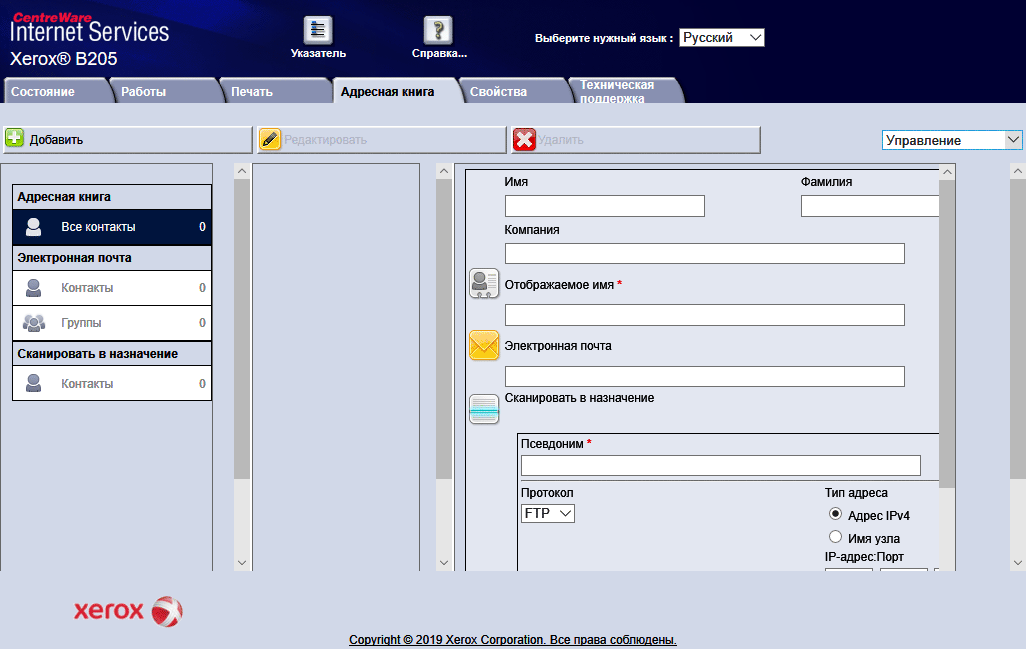Click the contact form scrollbar up arrow
This screenshot has width=1026, height=649.
947,172
